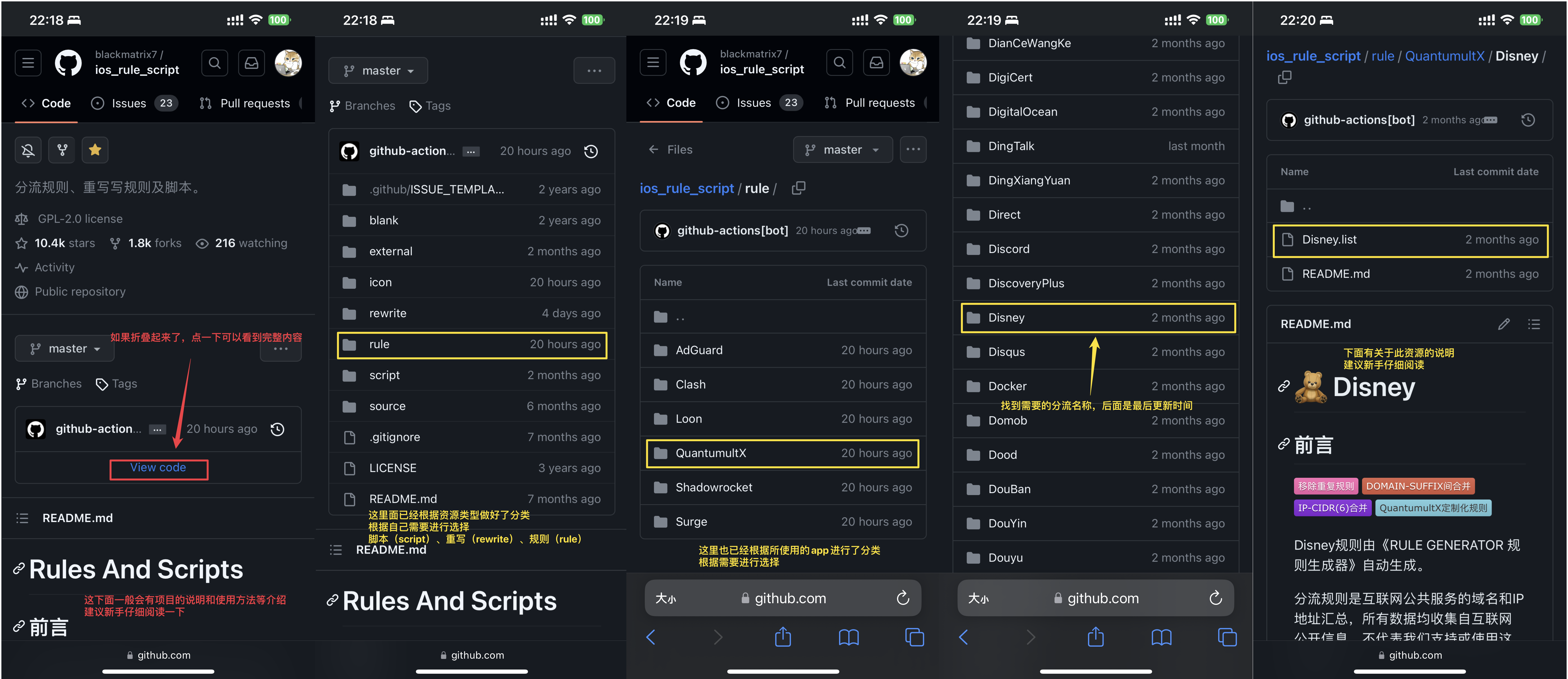View the 10.4k stars list

click(x=64, y=243)
